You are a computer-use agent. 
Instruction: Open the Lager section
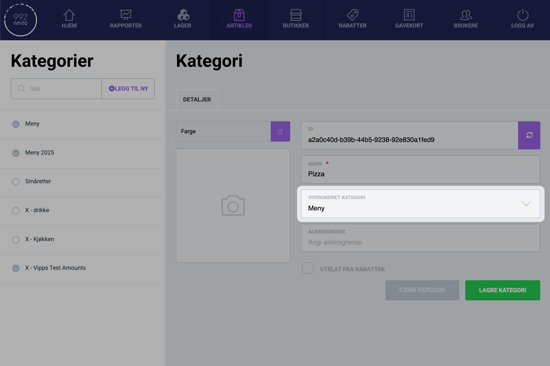182,19
